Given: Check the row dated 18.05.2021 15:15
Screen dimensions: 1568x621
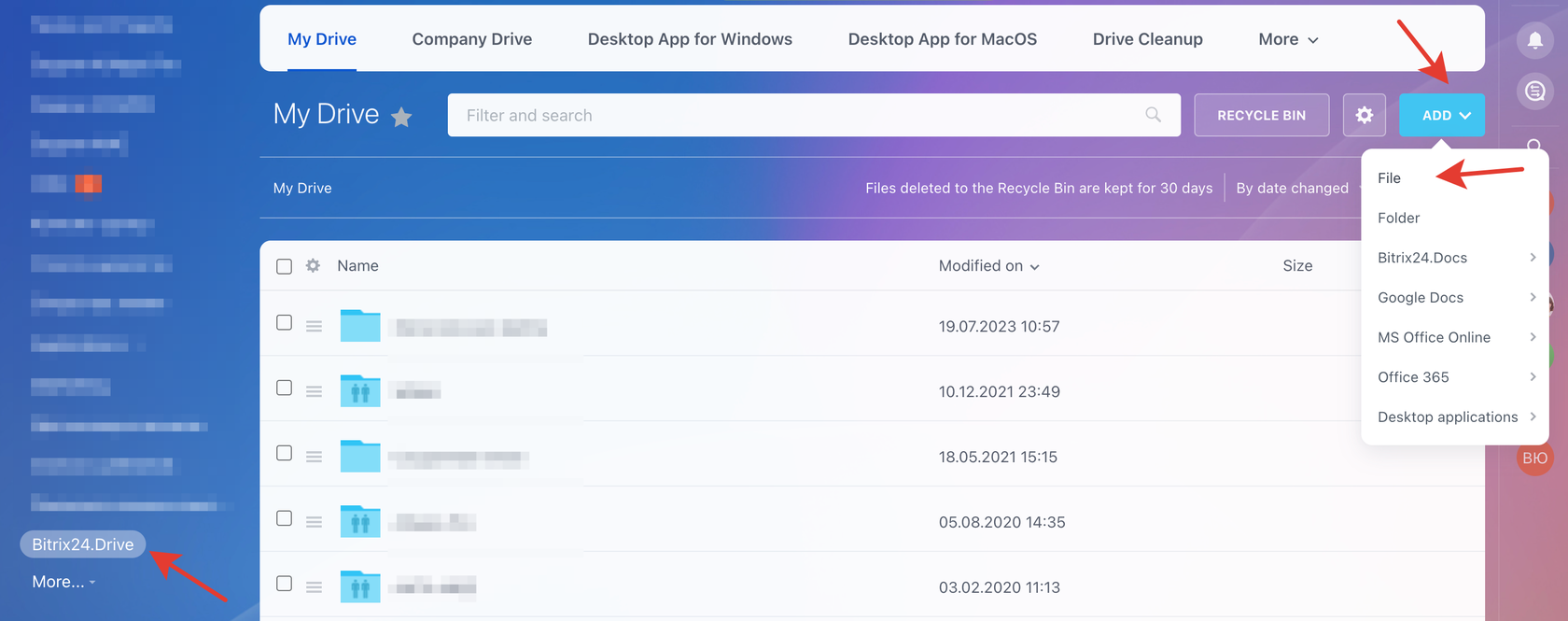Looking at the screenshot, I should point(285,453).
